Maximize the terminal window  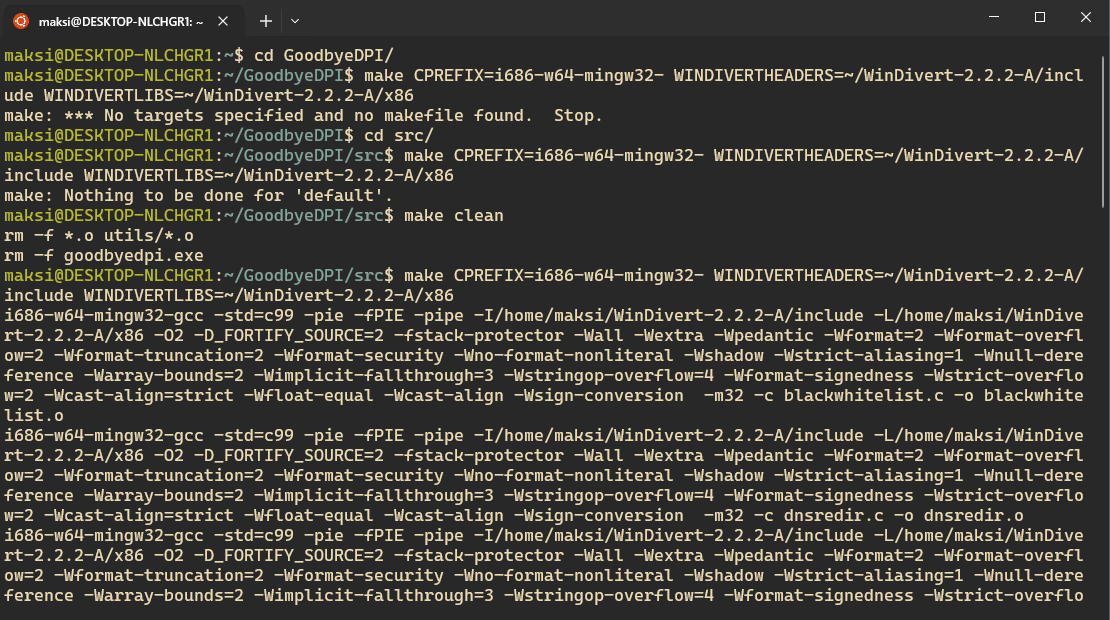(x=1040, y=17)
